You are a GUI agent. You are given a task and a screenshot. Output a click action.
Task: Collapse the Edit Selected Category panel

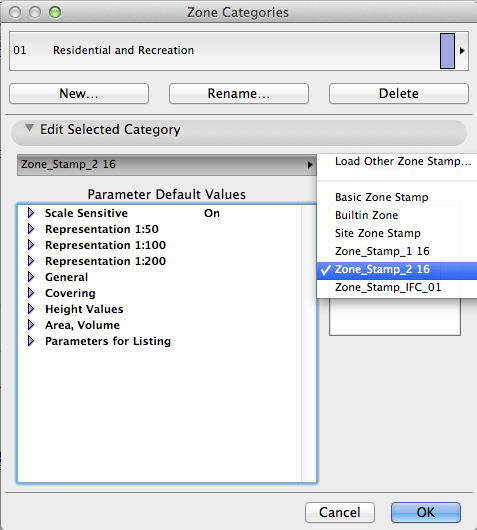click(x=29, y=128)
